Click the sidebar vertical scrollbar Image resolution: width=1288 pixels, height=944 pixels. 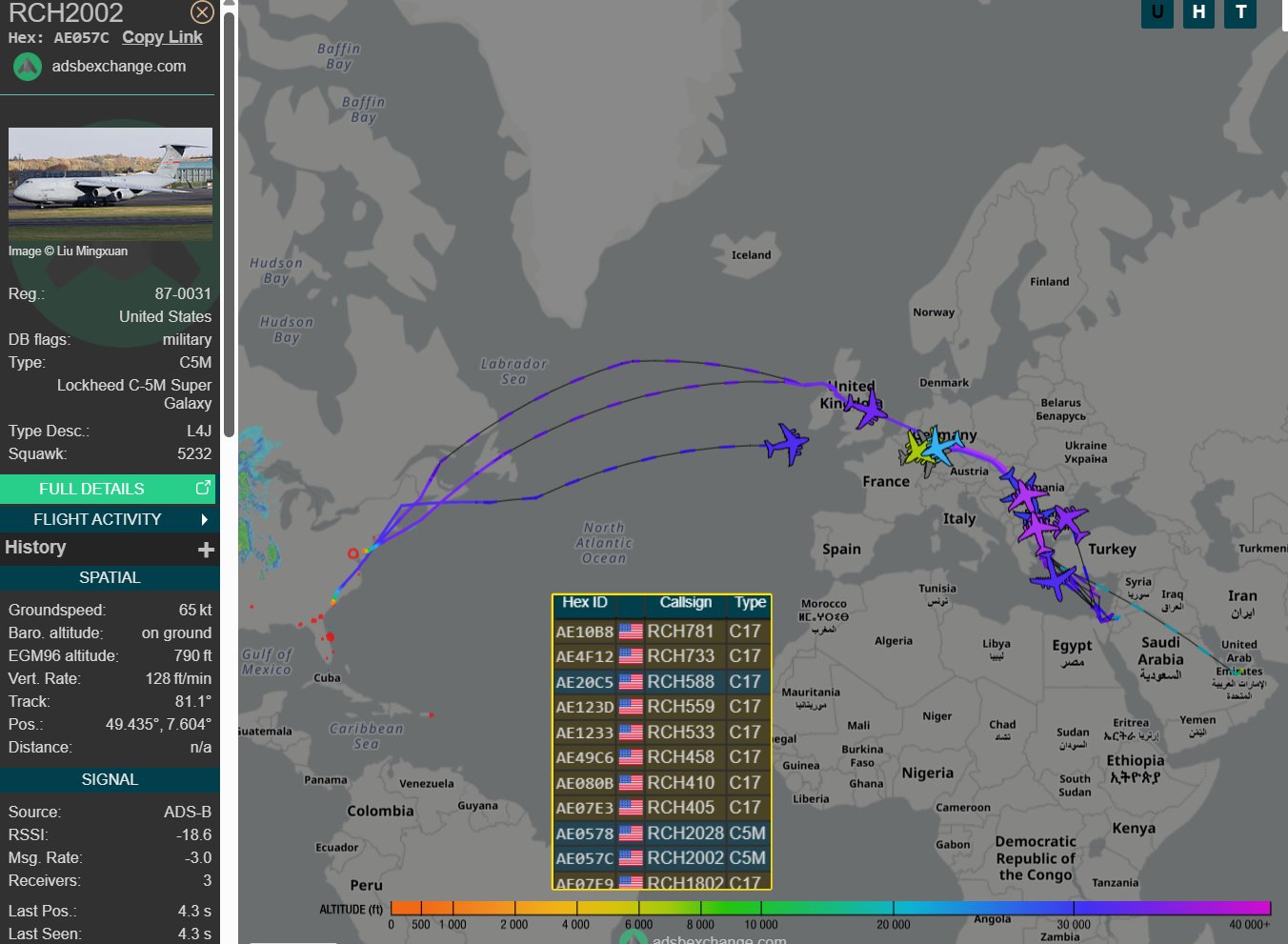click(229, 224)
